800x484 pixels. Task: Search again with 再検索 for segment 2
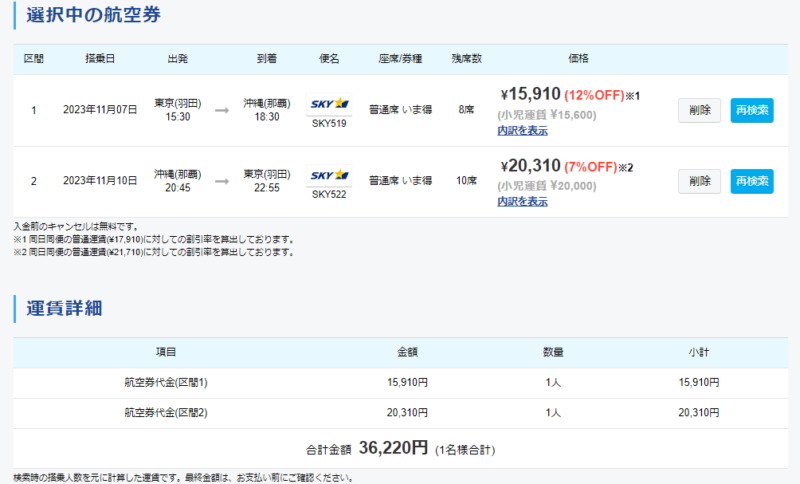tap(751, 181)
